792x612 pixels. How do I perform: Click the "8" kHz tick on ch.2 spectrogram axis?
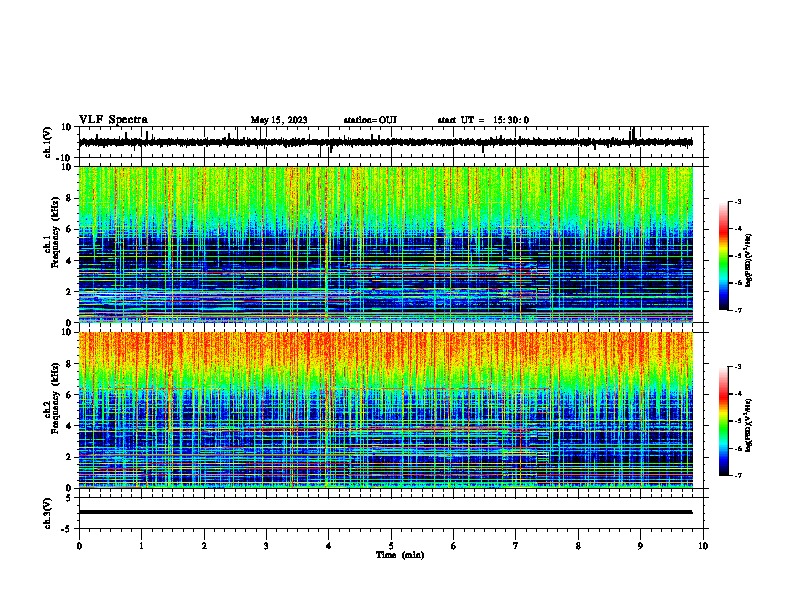point(70,364)
